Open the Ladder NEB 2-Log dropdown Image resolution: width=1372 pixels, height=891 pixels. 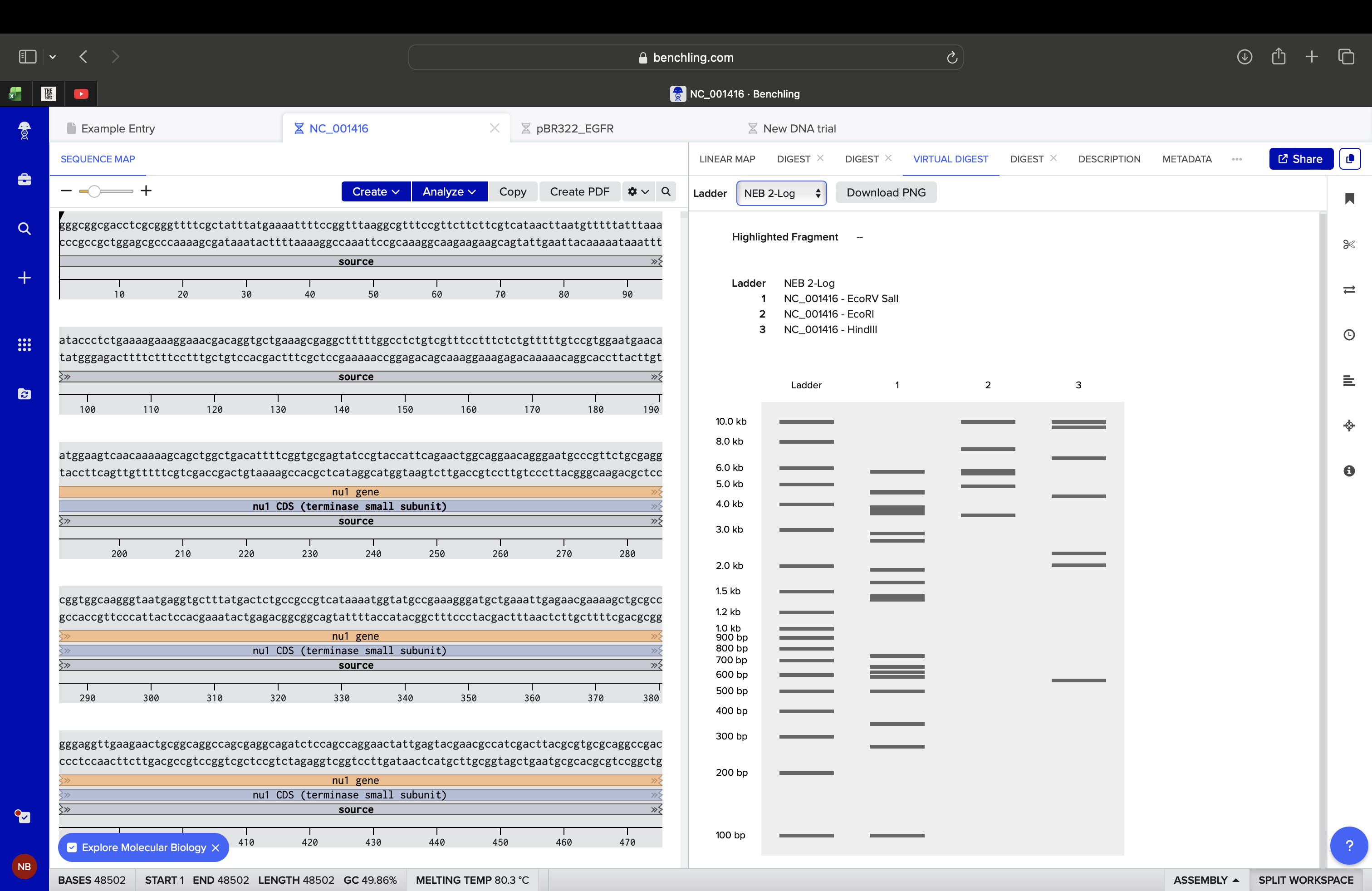[781, 193]
